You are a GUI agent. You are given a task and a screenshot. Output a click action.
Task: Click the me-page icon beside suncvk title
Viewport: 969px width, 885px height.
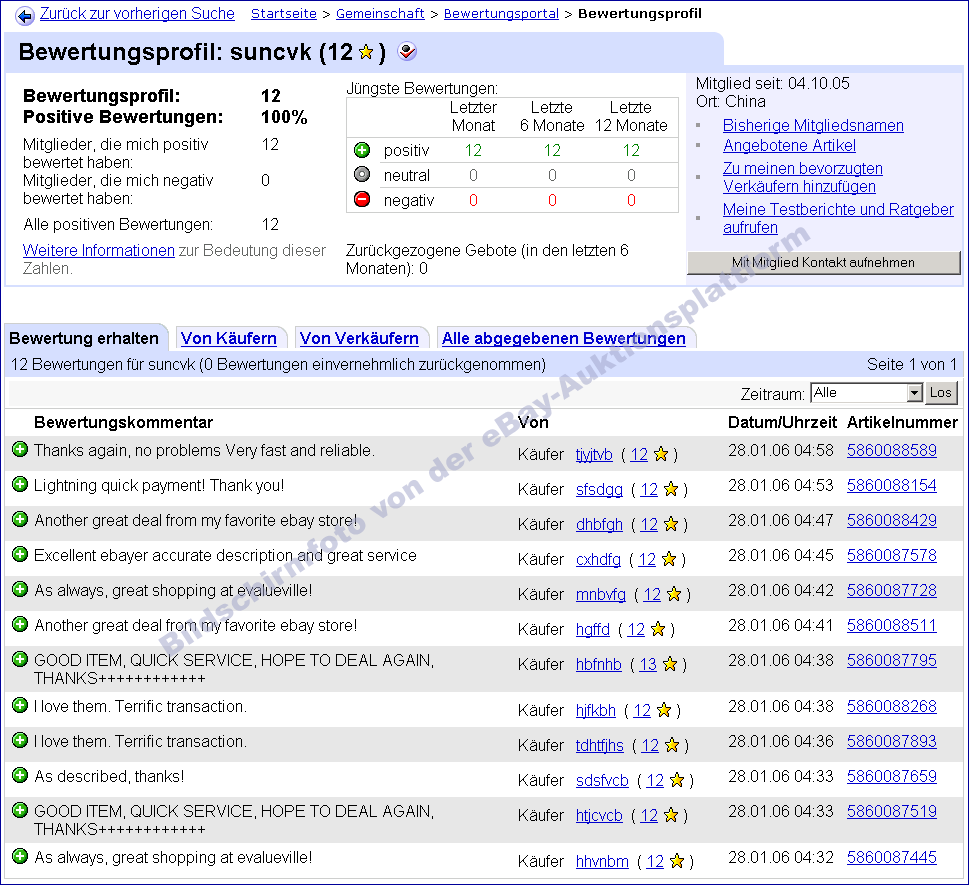click(x=407, y=51)
